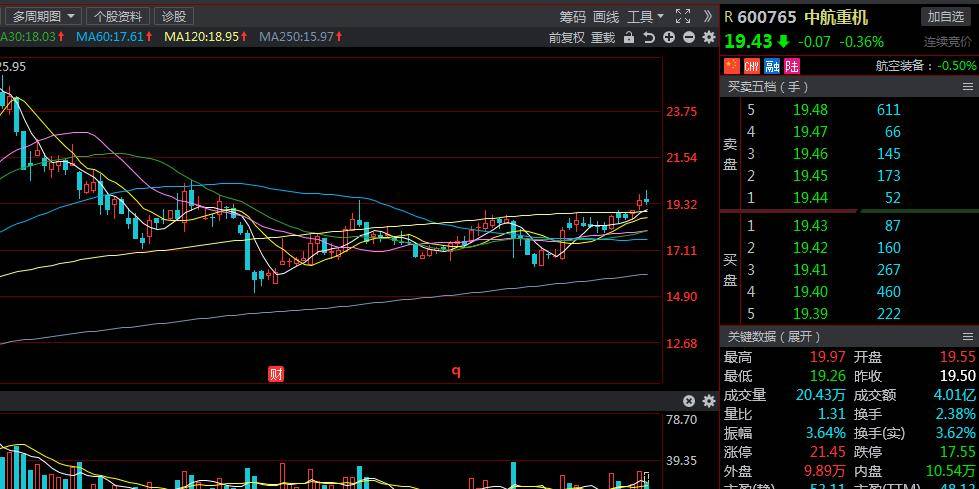The height and width of the screenshot is (489, 979).
Task: Open the 工具 dropdown menu
Action: 645,17
